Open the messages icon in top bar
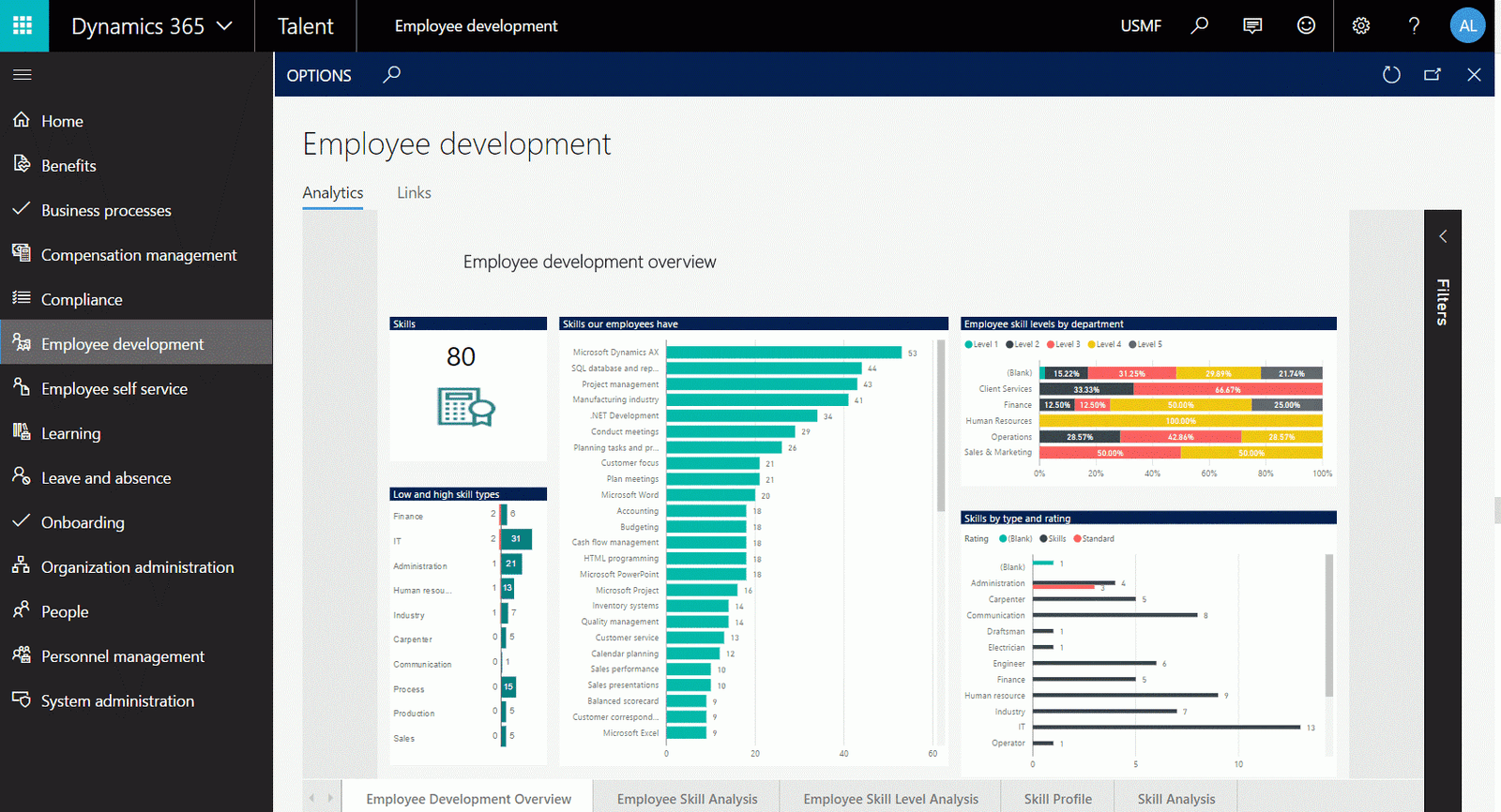Screen dimensions: 1501x812 click(x=1252, y=26)
